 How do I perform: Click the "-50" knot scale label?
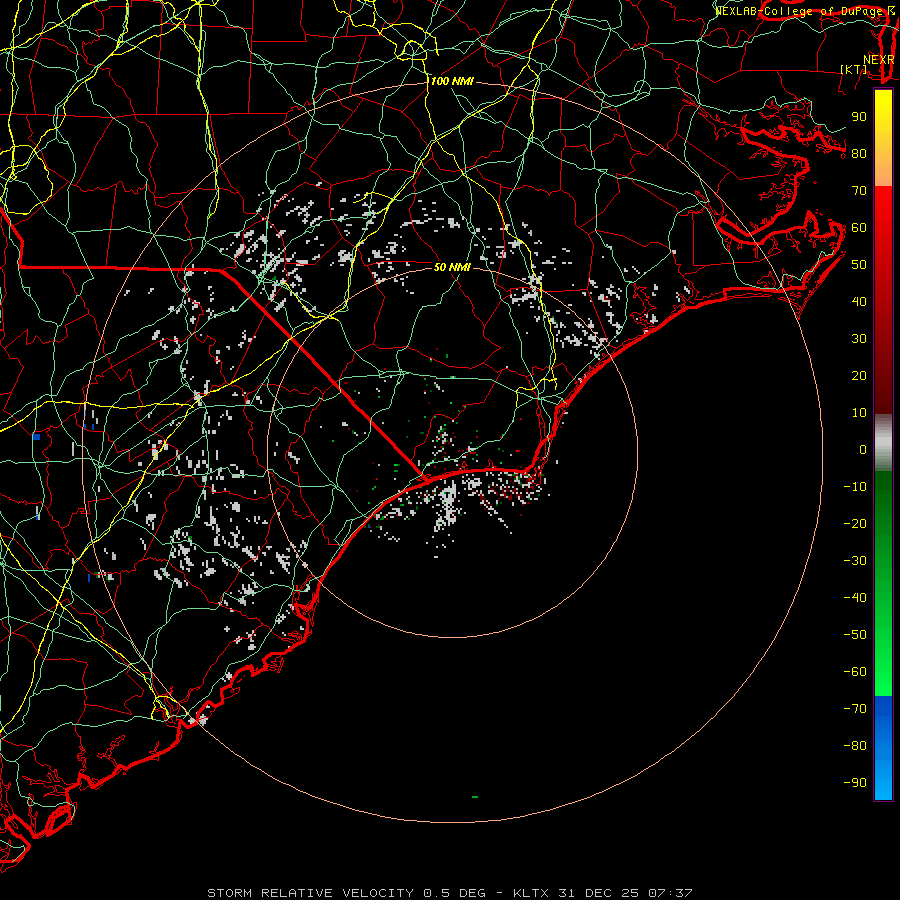[855, 635]
